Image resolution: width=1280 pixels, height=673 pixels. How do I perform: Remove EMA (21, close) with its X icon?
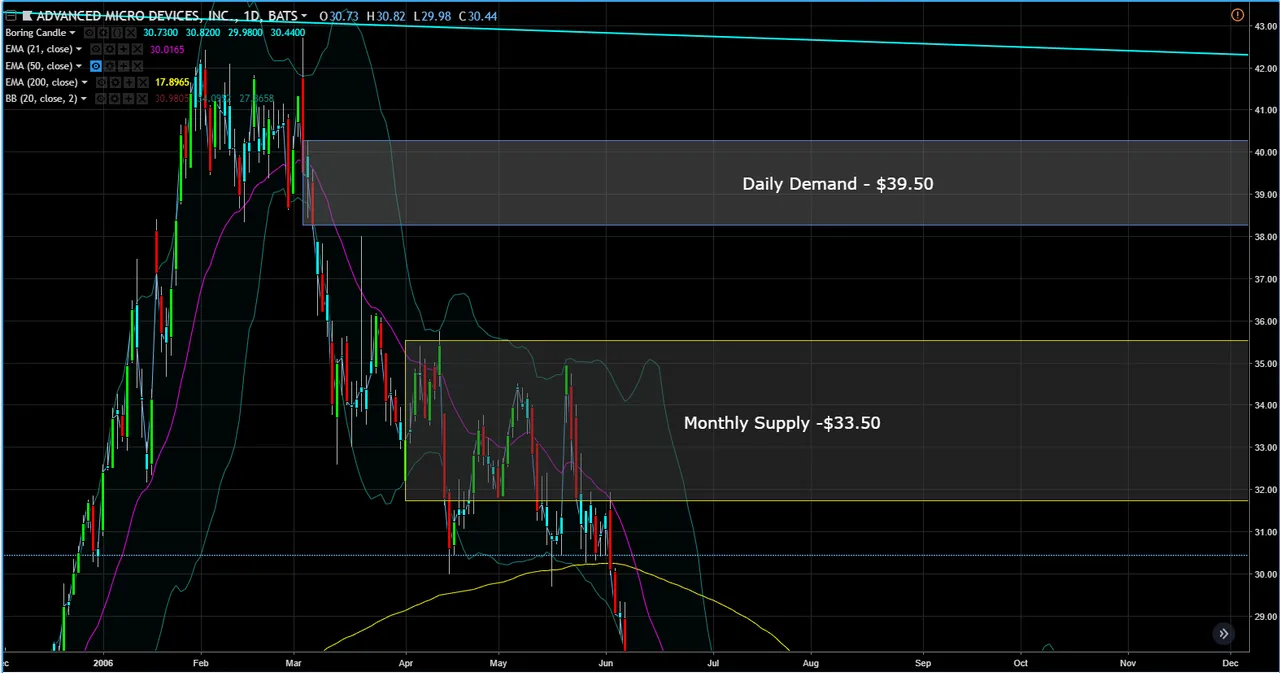coord(137,49)
